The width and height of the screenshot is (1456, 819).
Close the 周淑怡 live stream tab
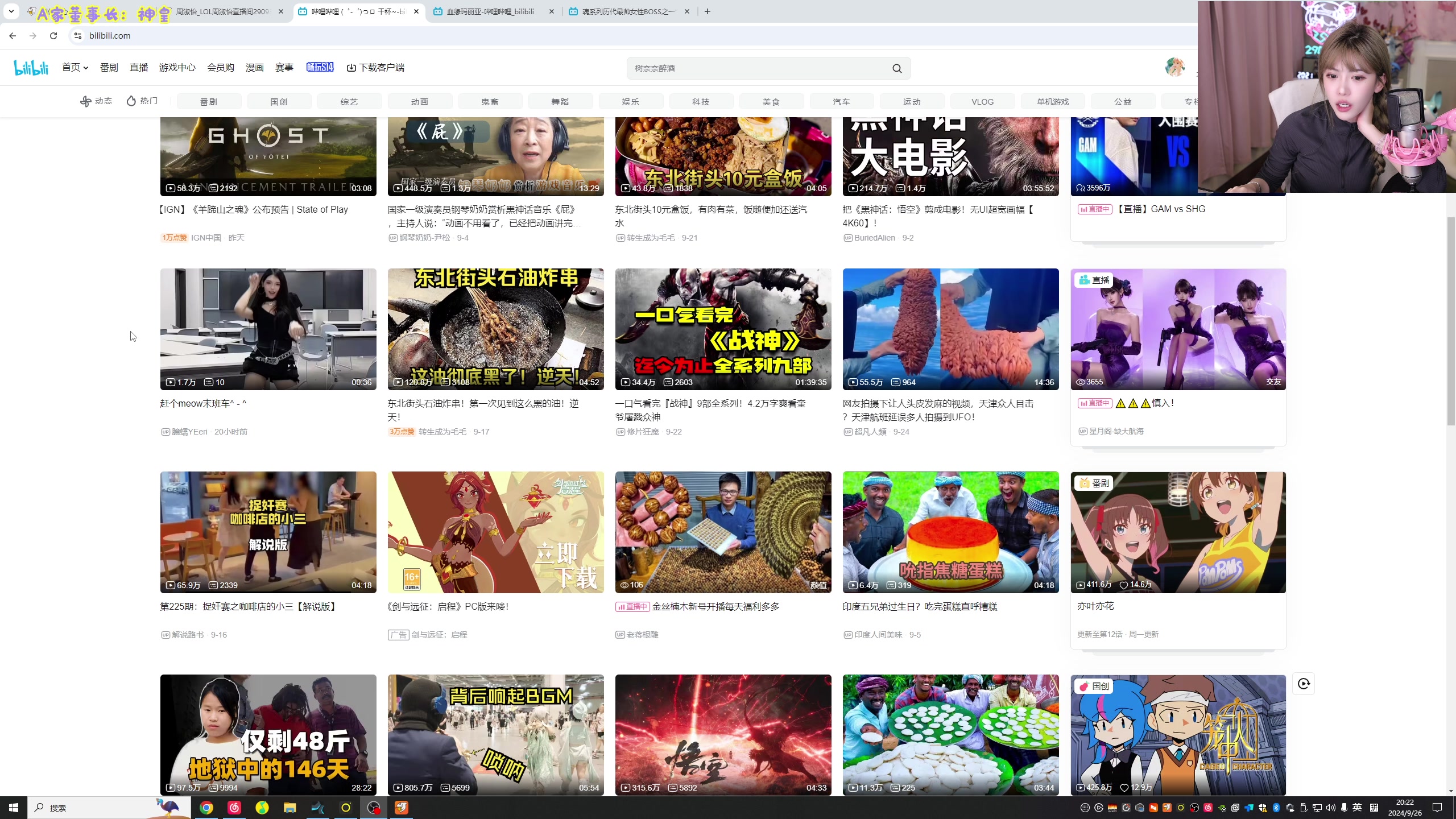click(281, 11)
